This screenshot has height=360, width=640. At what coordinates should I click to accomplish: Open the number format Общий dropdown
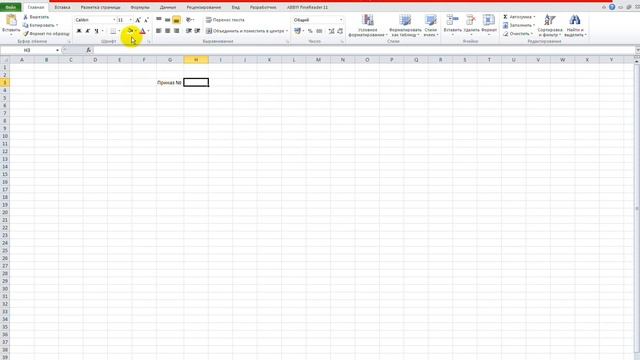pos(341,20)
